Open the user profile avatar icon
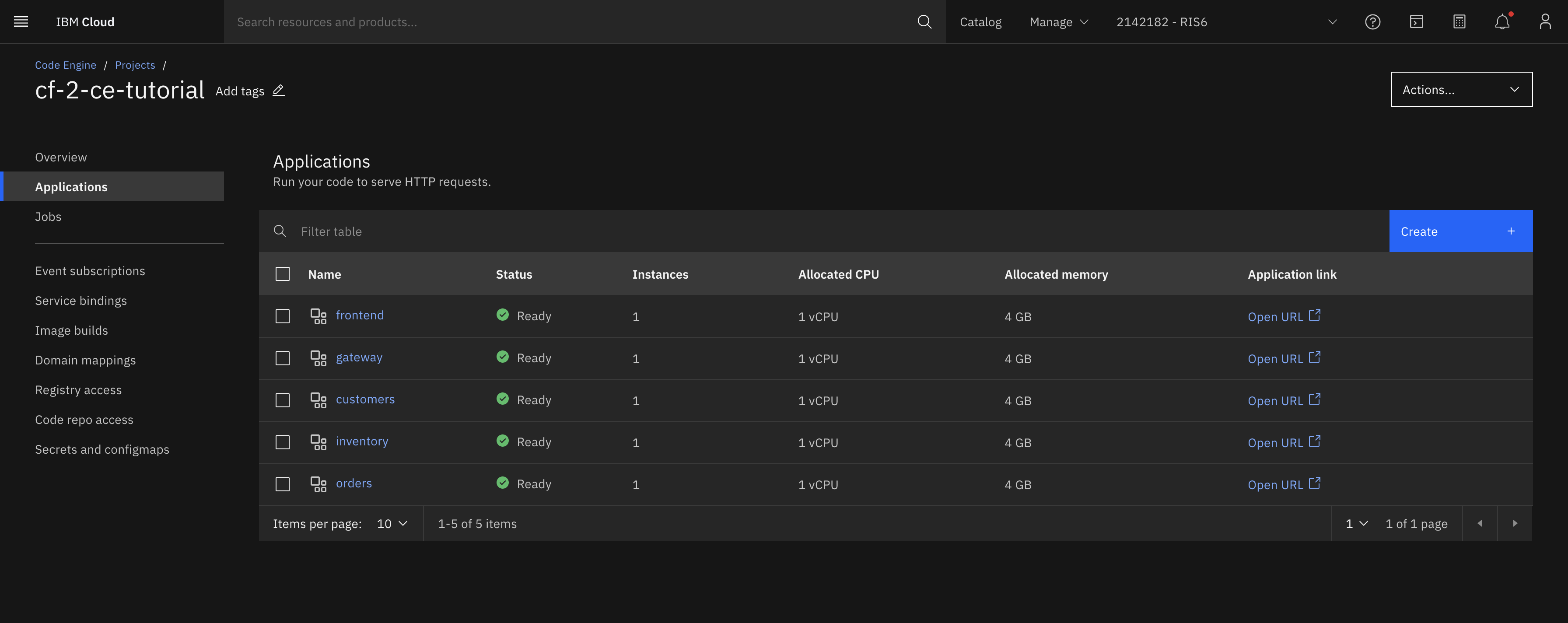Viewport: 1568px width, 623px height. pos(1545,22)
